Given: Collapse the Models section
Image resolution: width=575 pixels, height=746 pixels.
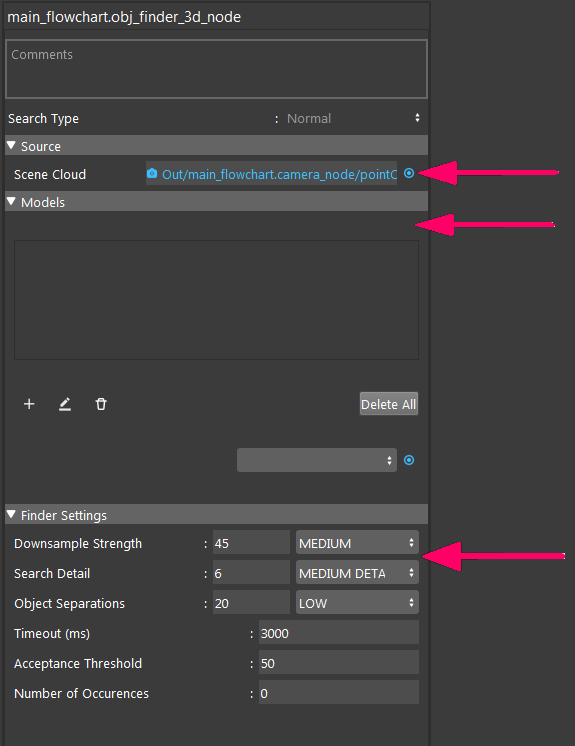Looking at the screenshot, I should (11, 202).
